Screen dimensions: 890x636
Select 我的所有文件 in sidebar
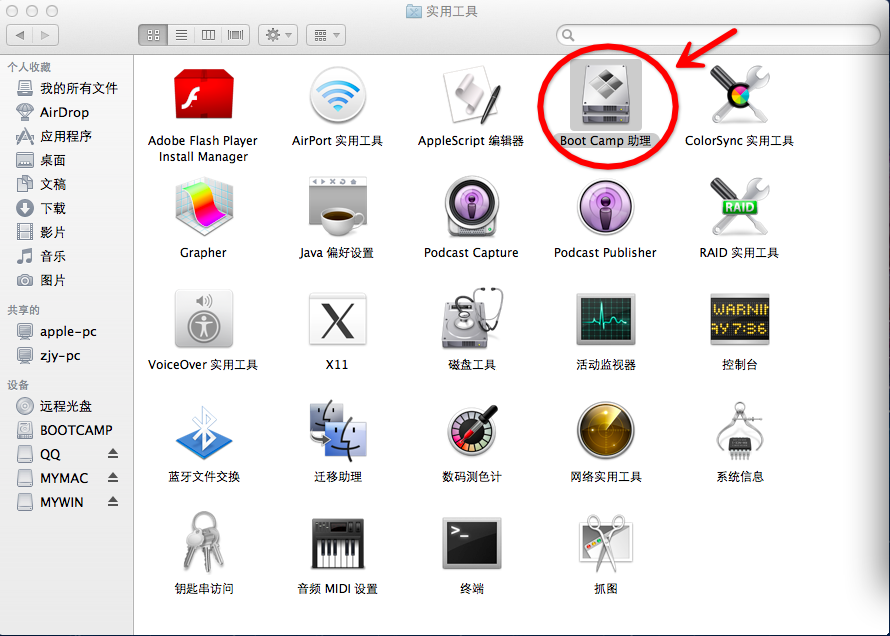click(67, 88)
